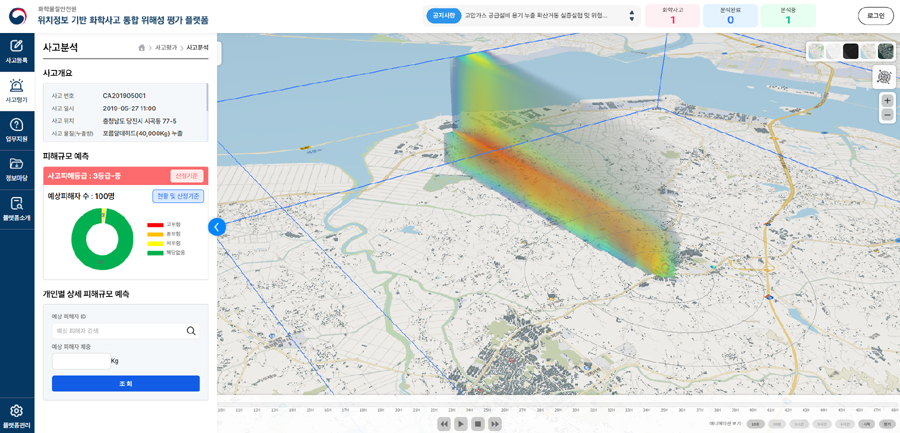
Task: Click the 로그인 button
Action: [875, 16]
